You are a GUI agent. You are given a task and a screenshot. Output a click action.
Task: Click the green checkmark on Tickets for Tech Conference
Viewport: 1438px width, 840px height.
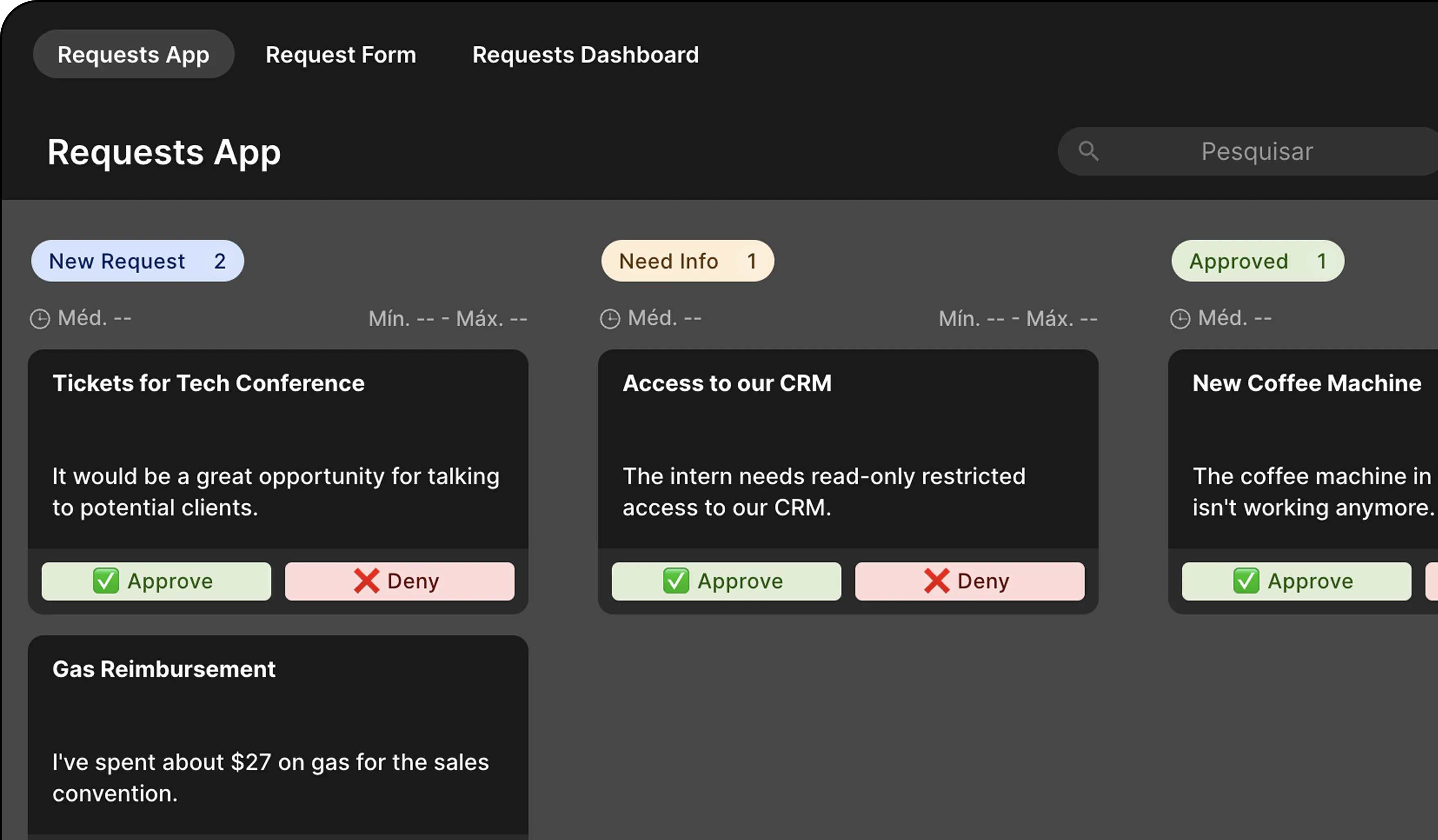click(x=105, y=581)
